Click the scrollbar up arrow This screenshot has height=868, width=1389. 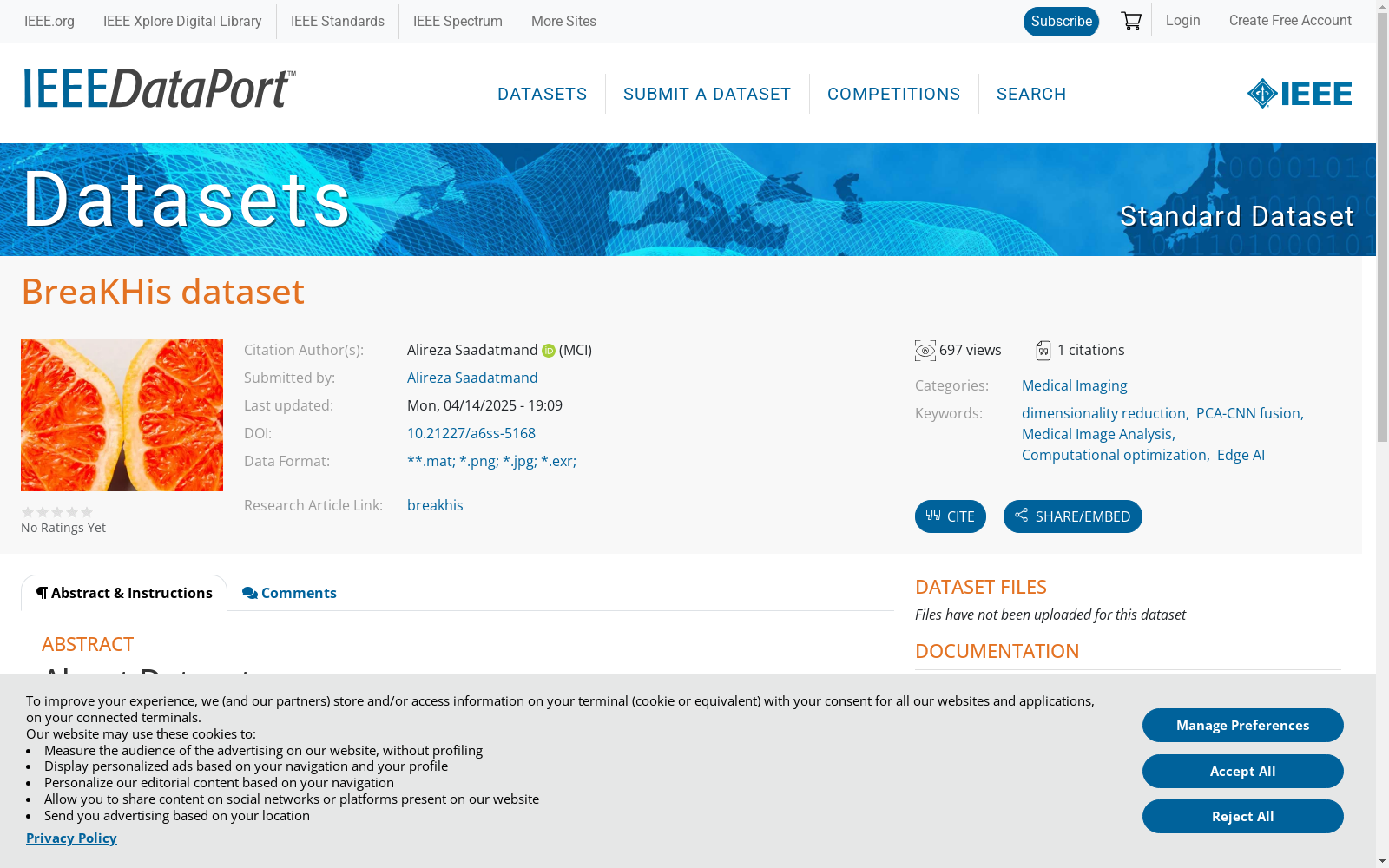[x=1382, y=7]
